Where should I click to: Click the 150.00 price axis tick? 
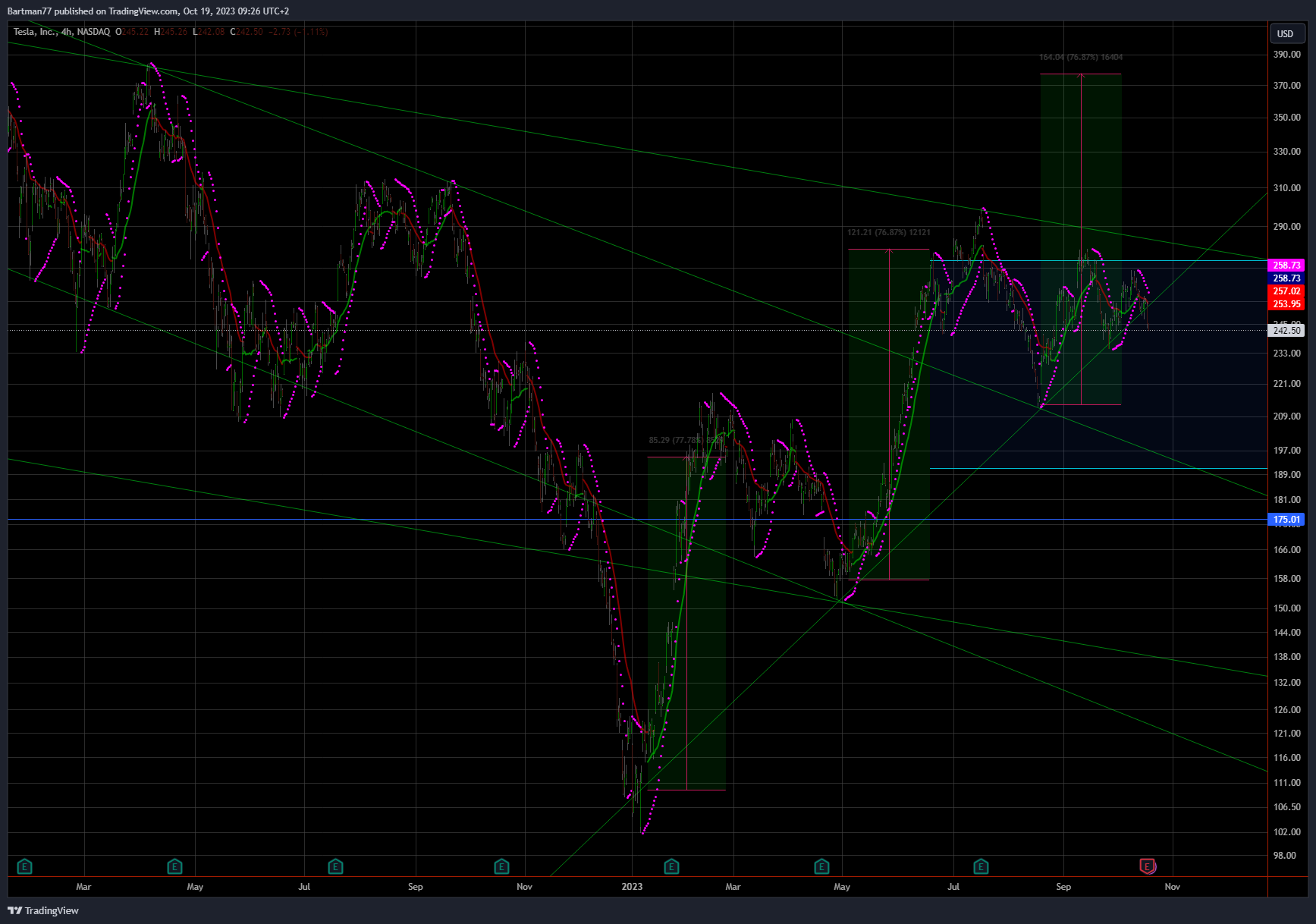pos(1286,608)
